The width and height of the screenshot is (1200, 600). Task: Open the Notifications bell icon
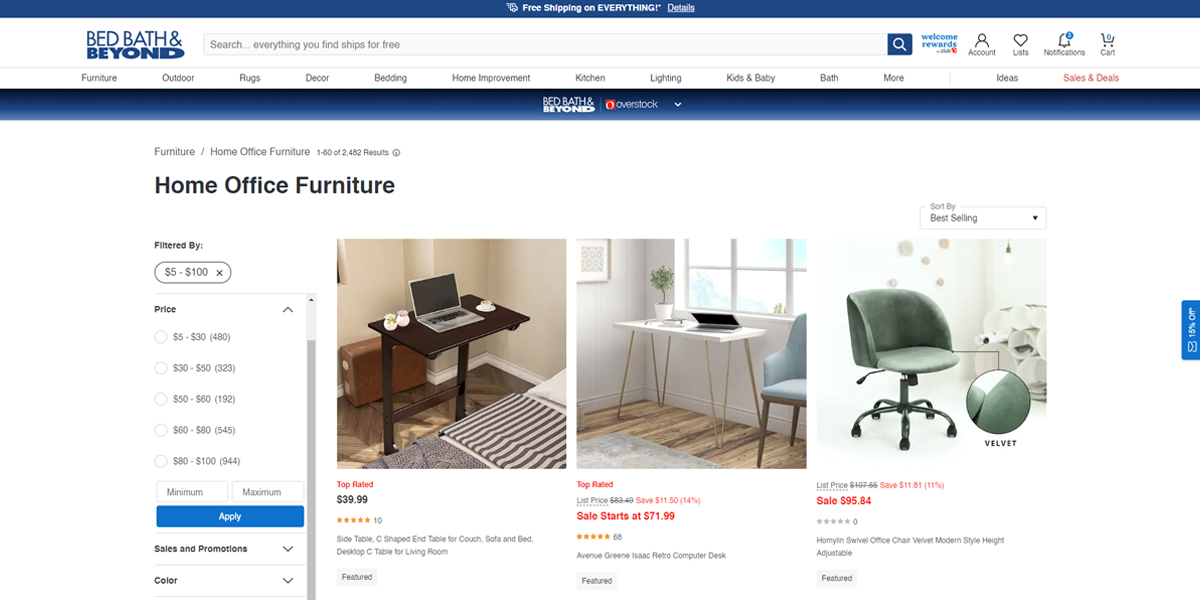[x=1064, y=44]
